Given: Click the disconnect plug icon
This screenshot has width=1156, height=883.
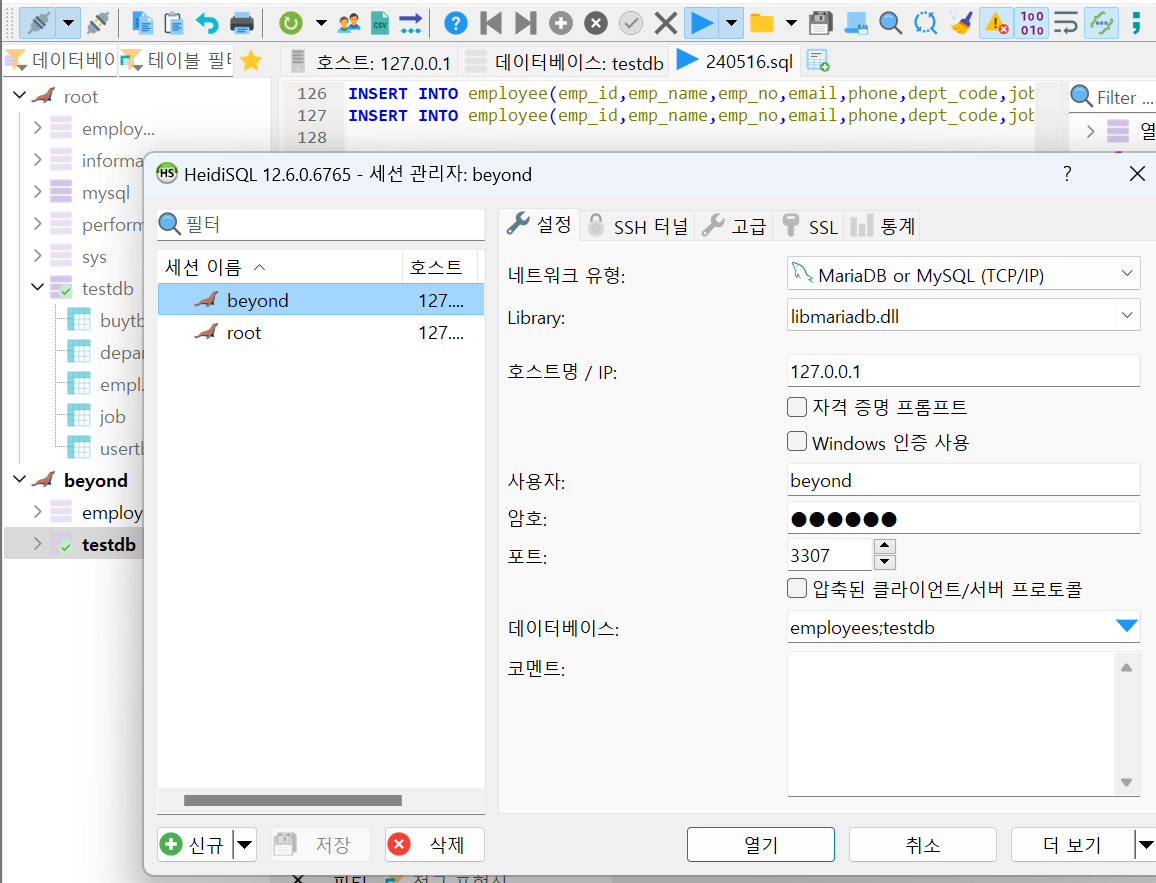Looking at the screenshot, I should coord(98,23).
